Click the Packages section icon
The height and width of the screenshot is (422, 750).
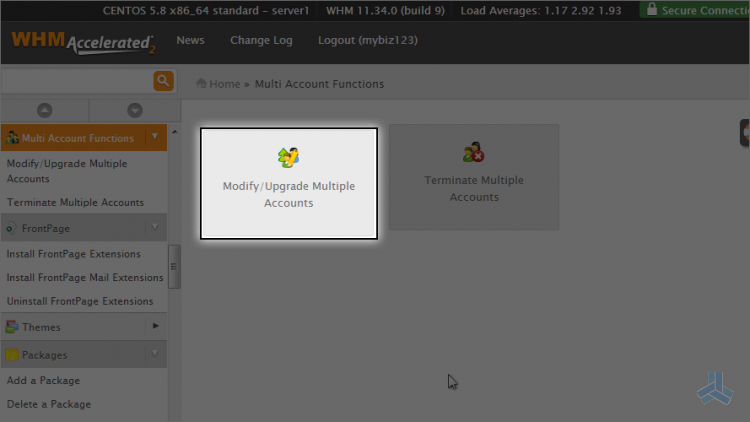(12, 355)
